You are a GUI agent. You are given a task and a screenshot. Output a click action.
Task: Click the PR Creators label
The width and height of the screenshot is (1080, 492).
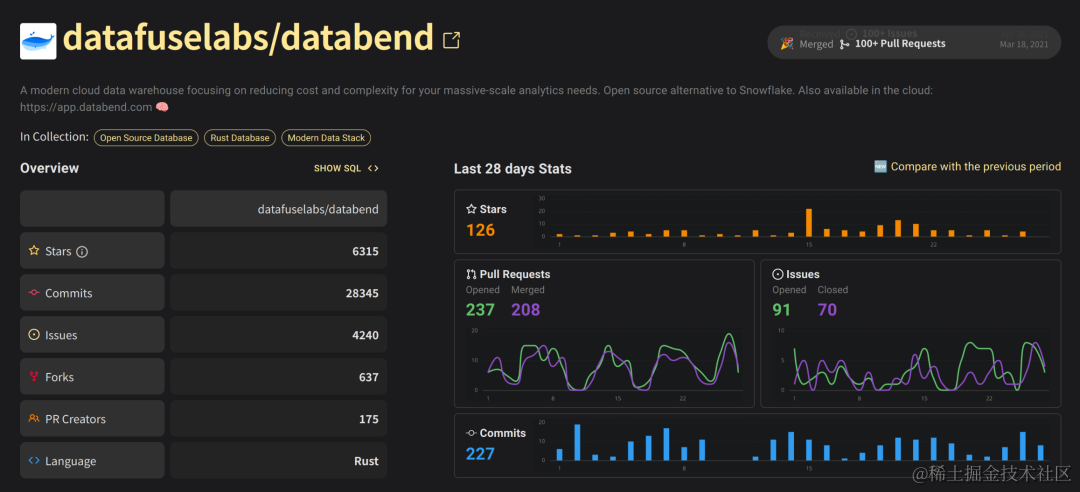click(x=76, y=419)
